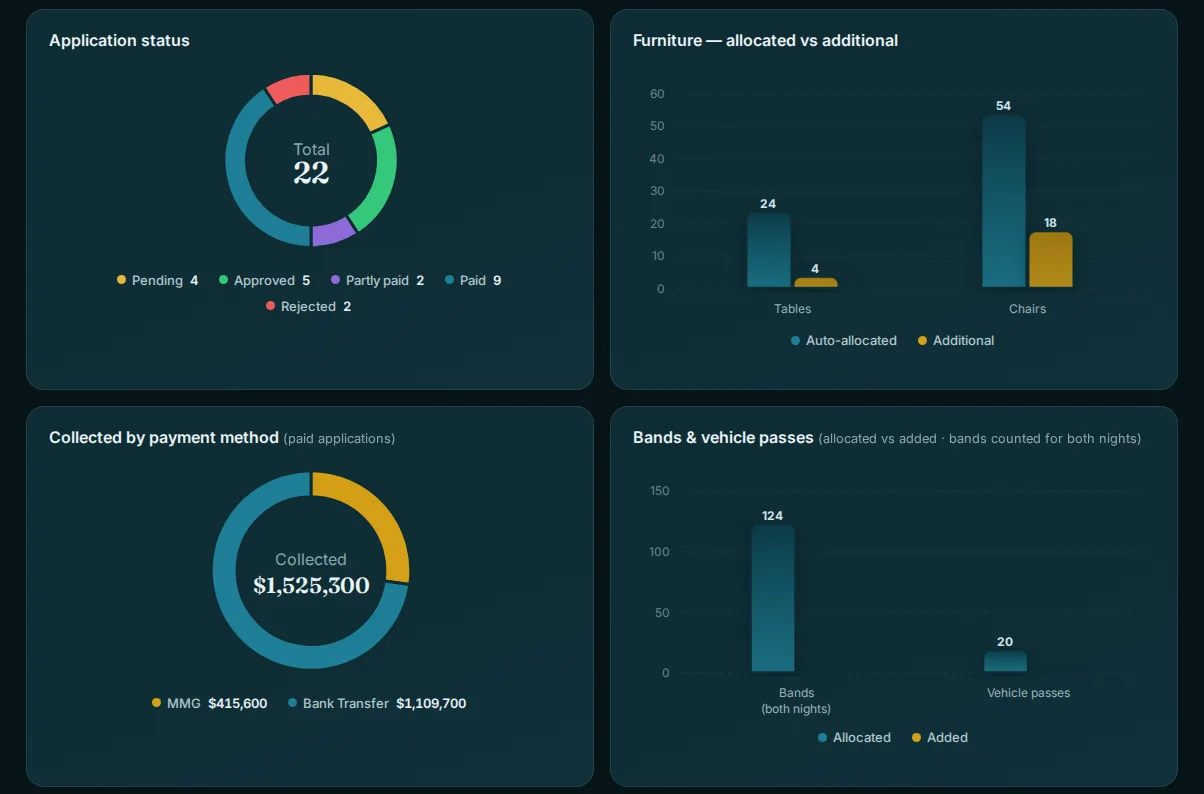Select the yellow Pending donut segment
Viewport: 1204px width, 794px height.
354,97
